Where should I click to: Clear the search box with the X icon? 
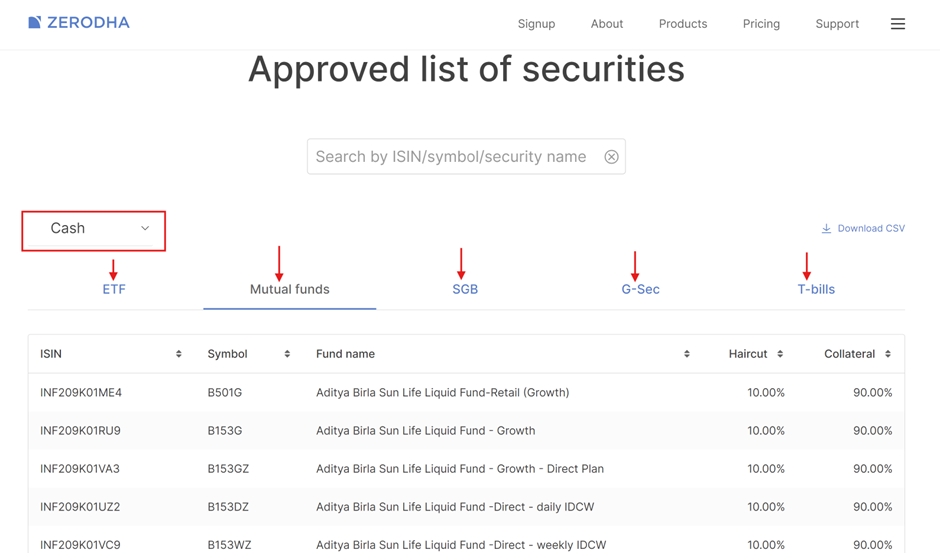pos(611,157)
